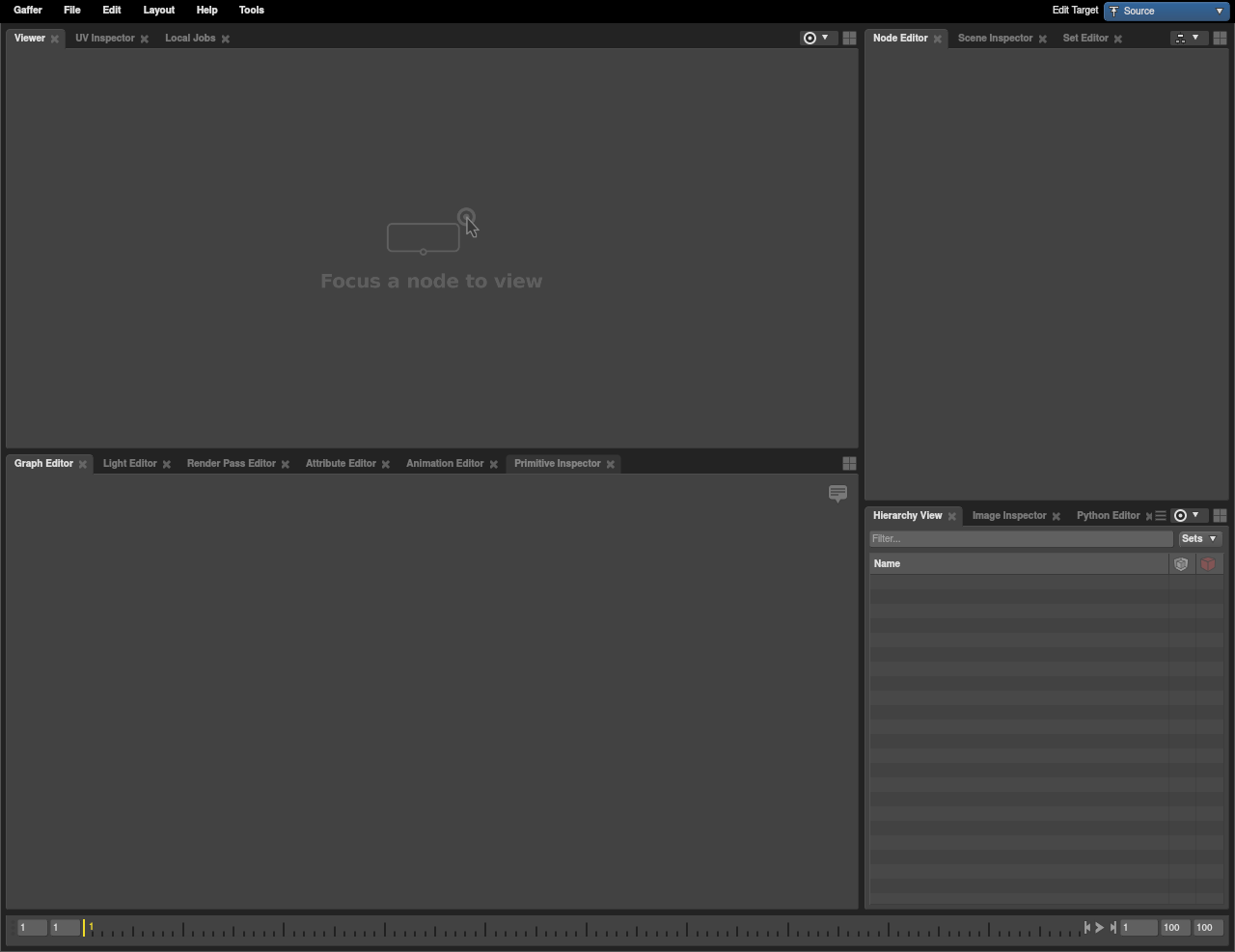
Task: Switch to the Render Pass Editor tab
Action: click(232, 463)
